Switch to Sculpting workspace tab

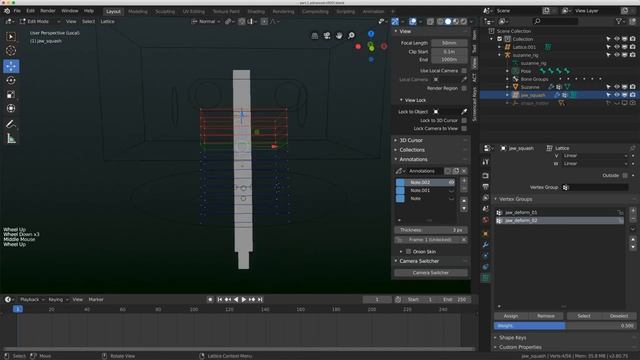pos(165,11)
